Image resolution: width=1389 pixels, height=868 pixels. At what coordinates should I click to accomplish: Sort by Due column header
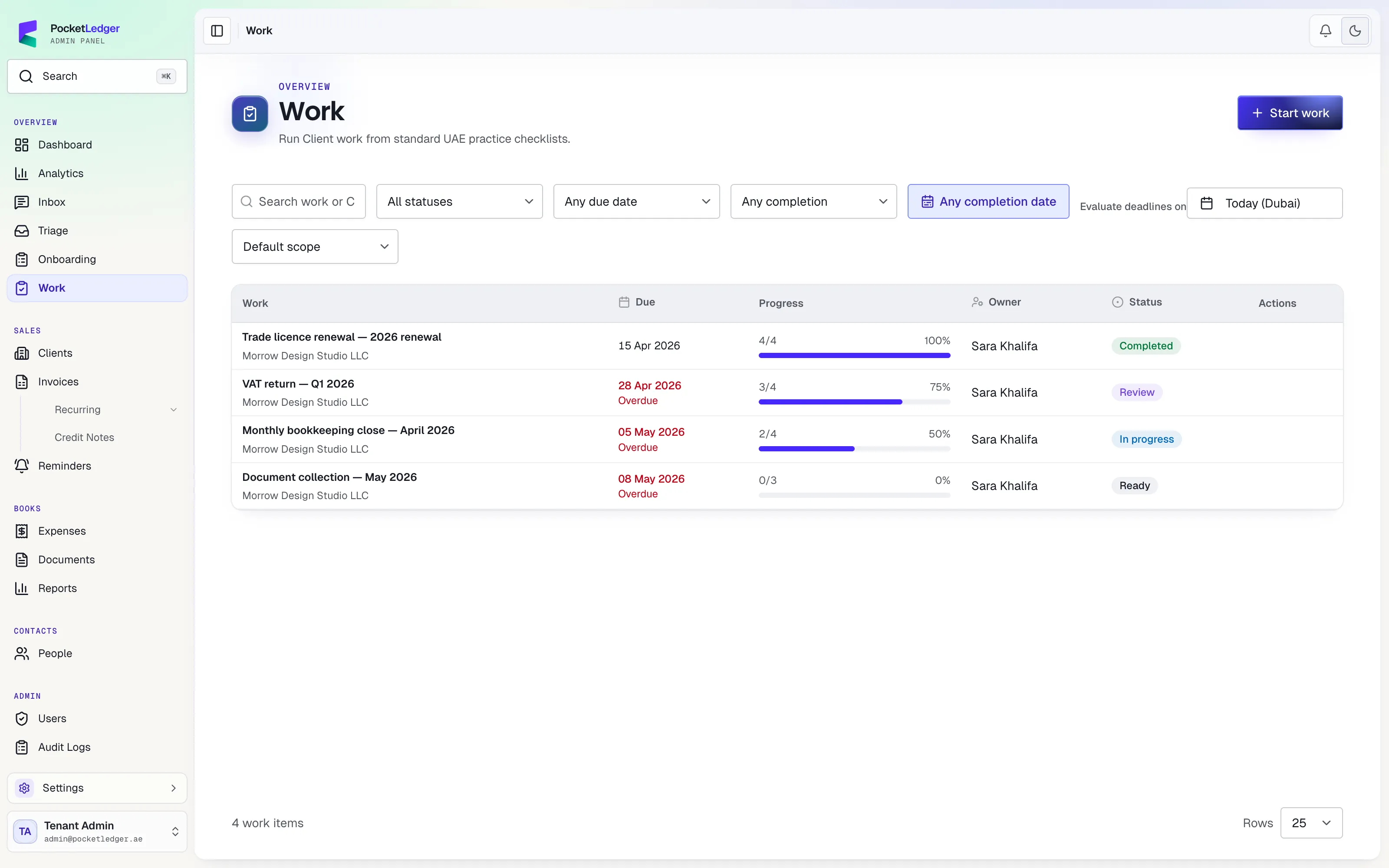pyautogui.click(x=636, y=302)
